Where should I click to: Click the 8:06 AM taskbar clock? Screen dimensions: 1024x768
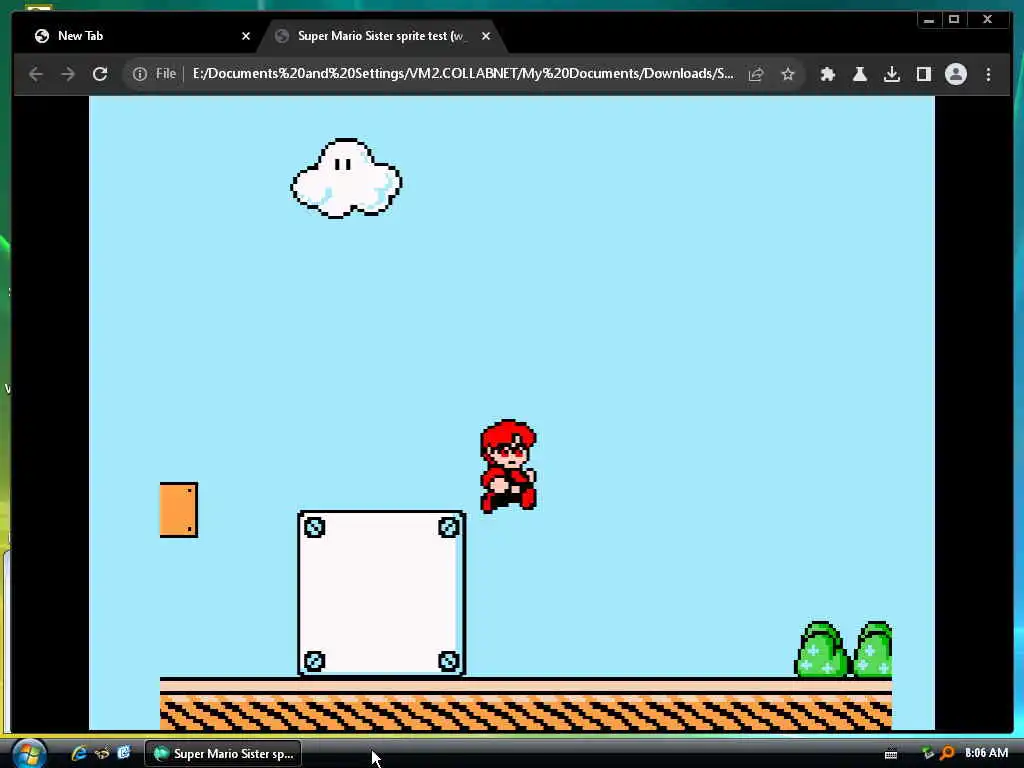[986, 753]
